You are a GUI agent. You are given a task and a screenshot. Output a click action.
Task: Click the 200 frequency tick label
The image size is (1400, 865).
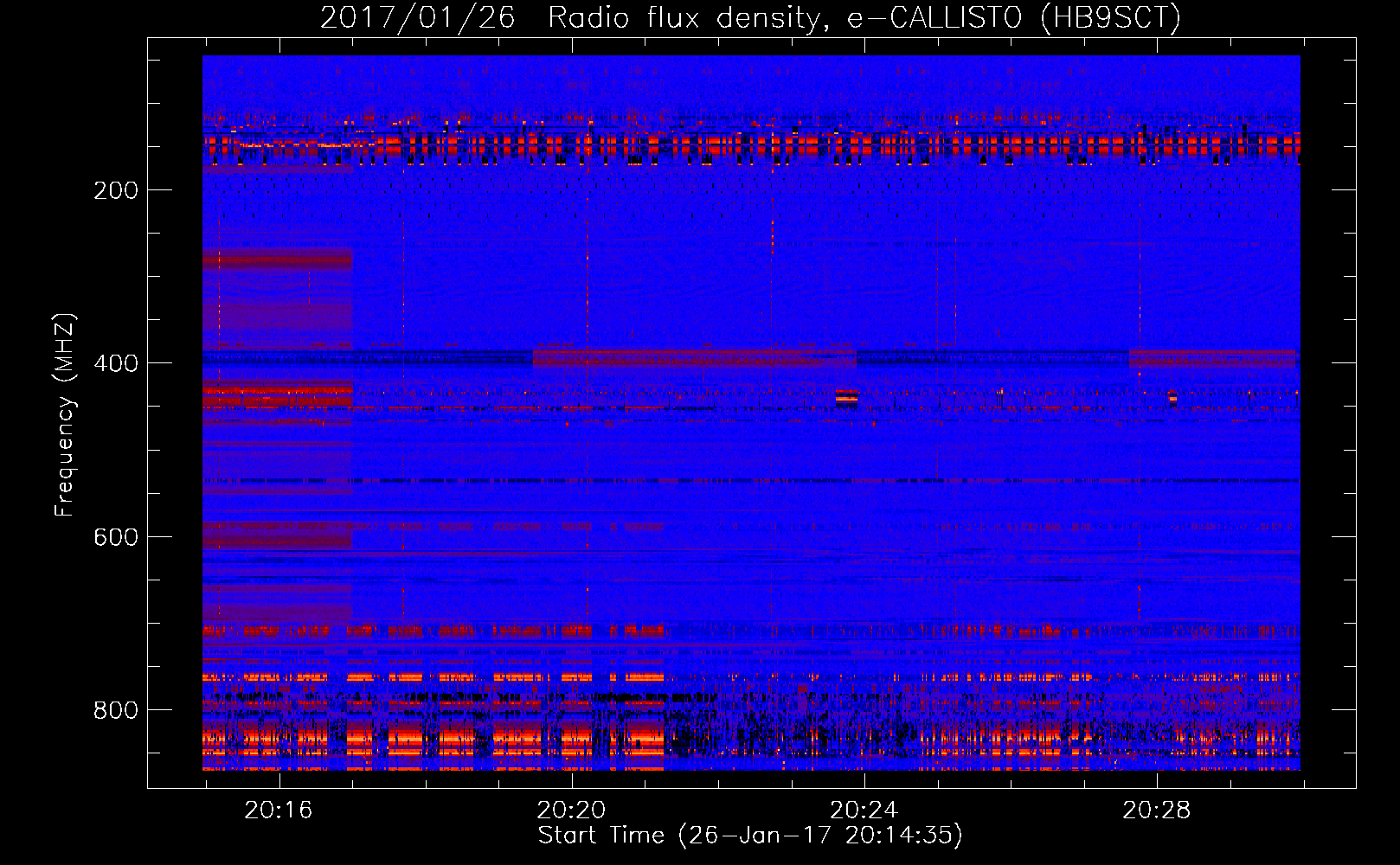tap(116, 190)
